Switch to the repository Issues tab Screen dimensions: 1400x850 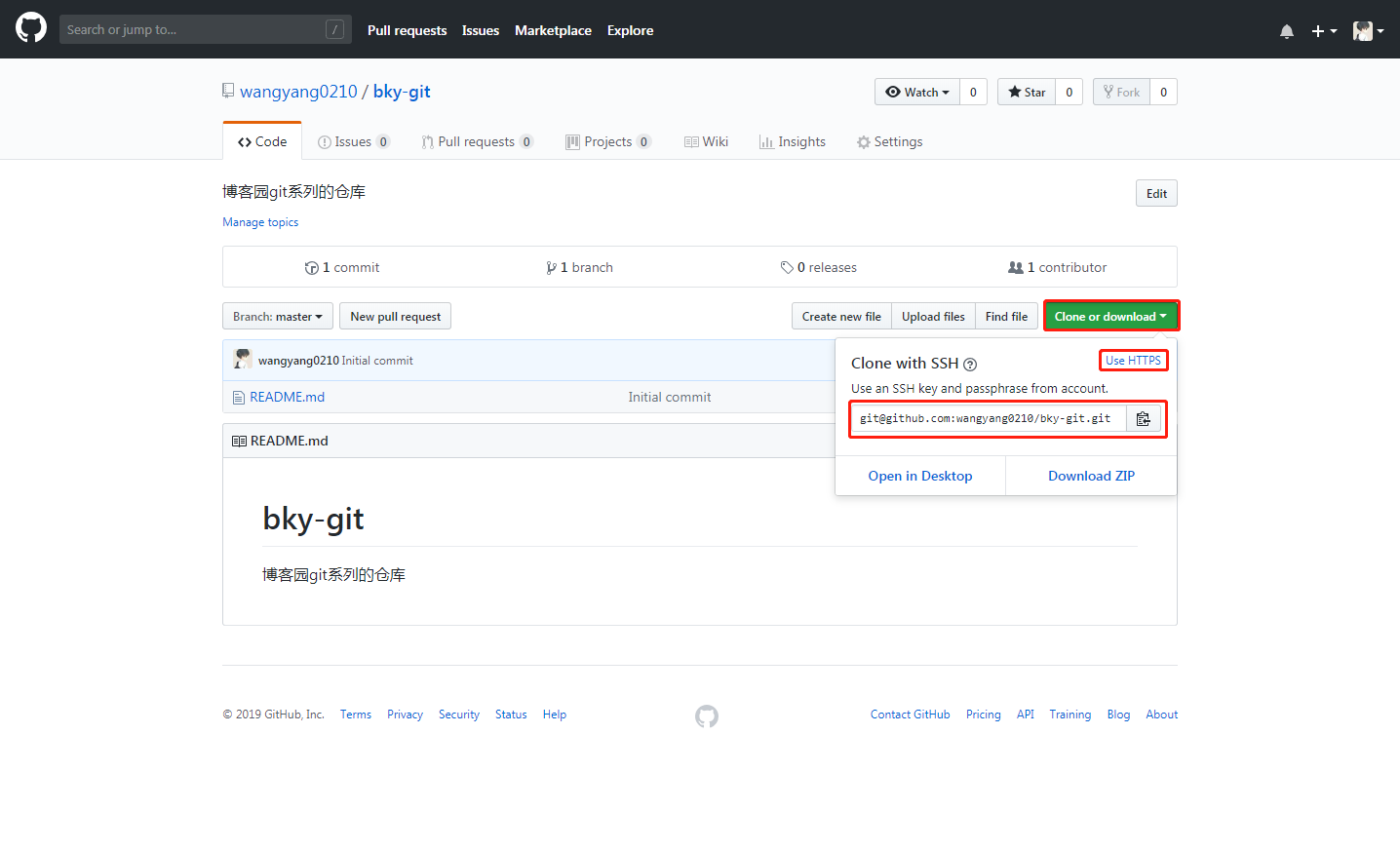click(354, 141)
